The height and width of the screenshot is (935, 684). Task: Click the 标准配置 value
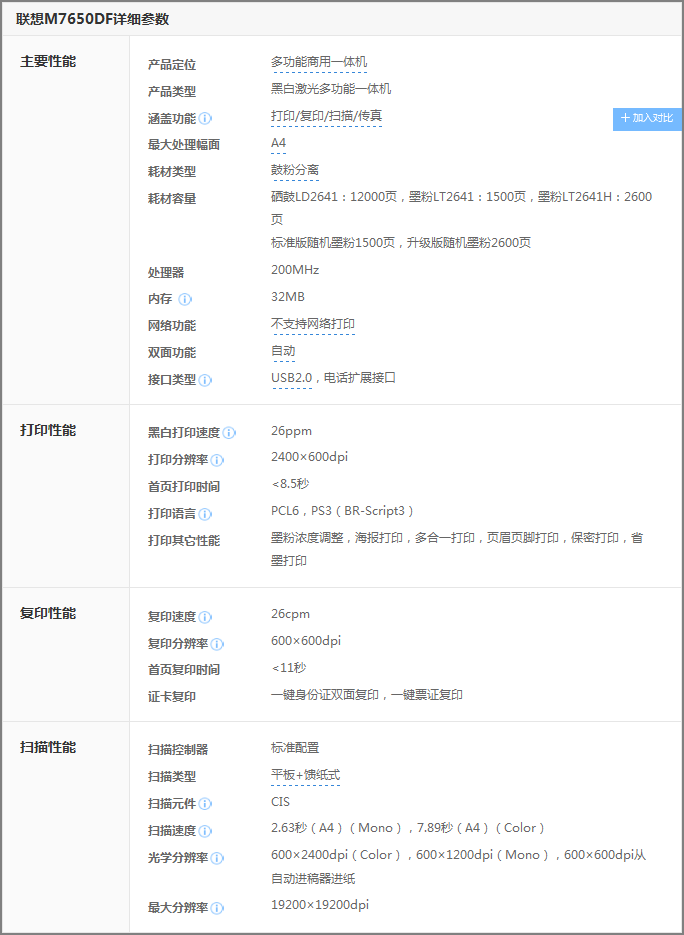click(x=295, y=747)
